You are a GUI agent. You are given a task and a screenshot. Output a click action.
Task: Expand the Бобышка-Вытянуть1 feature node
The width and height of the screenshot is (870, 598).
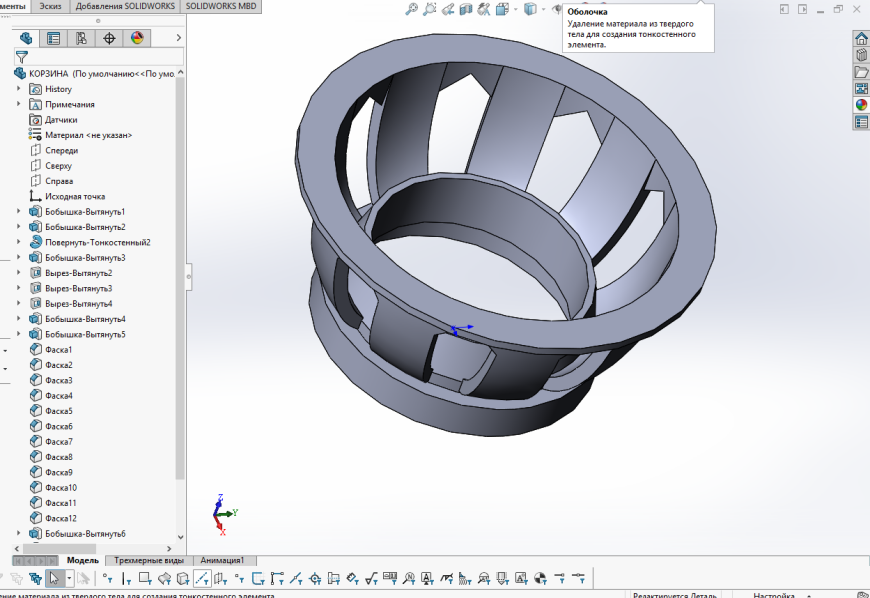click(x=19, y=212)
